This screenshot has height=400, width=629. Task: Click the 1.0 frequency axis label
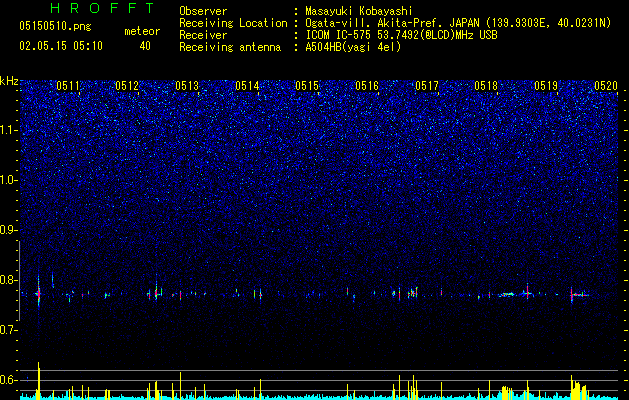[x=8, y=180]
